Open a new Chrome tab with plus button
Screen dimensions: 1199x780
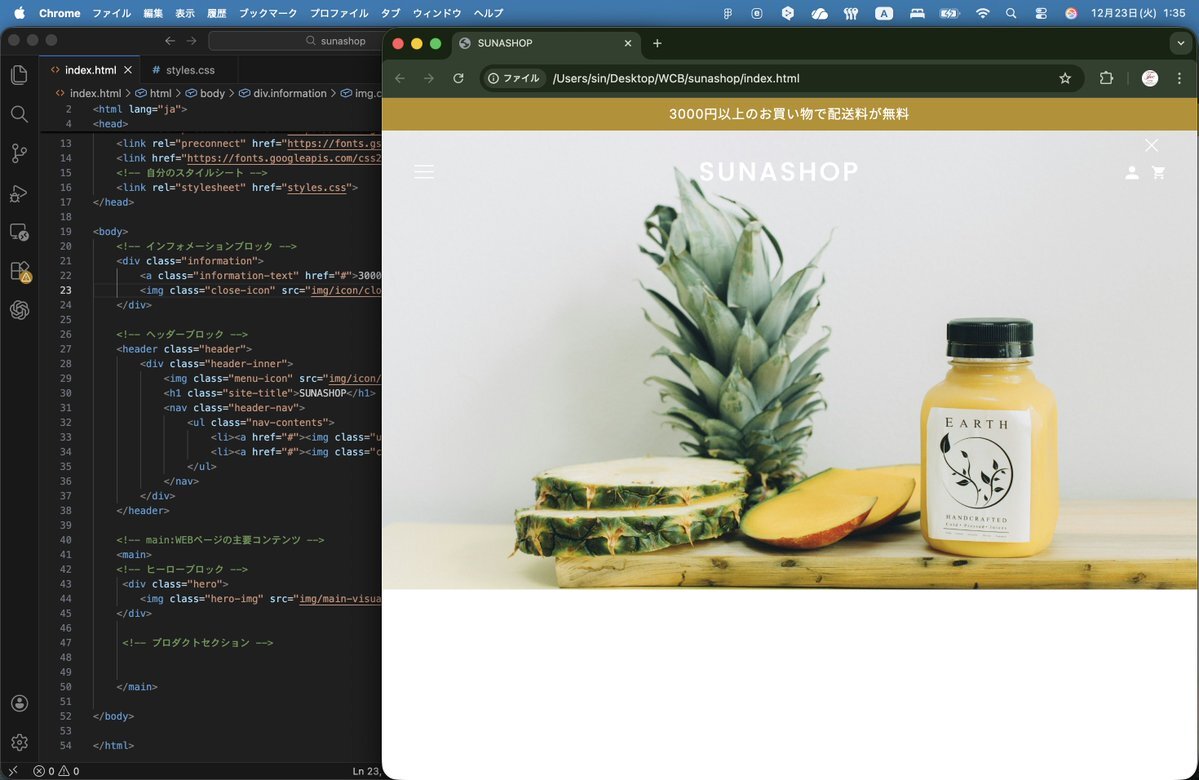pyautogui.click(x=657, y=43)
